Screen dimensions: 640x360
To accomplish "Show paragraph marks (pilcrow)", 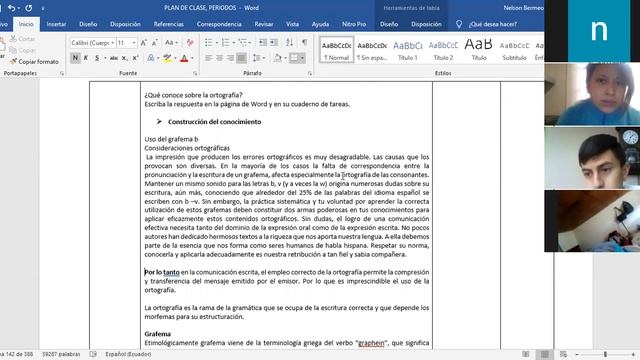I will [x=304, y=42].
